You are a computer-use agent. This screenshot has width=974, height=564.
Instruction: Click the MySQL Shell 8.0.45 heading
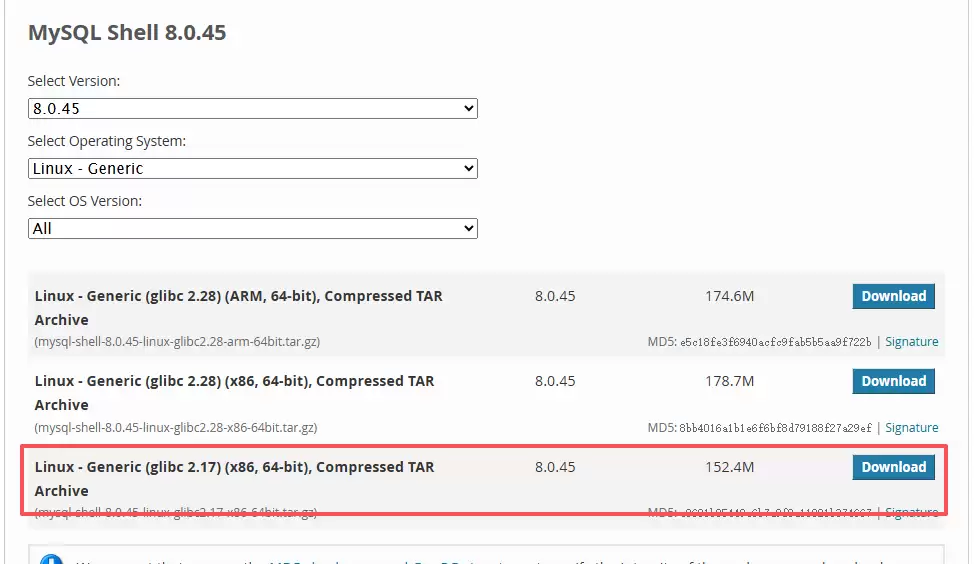[127, 33]
